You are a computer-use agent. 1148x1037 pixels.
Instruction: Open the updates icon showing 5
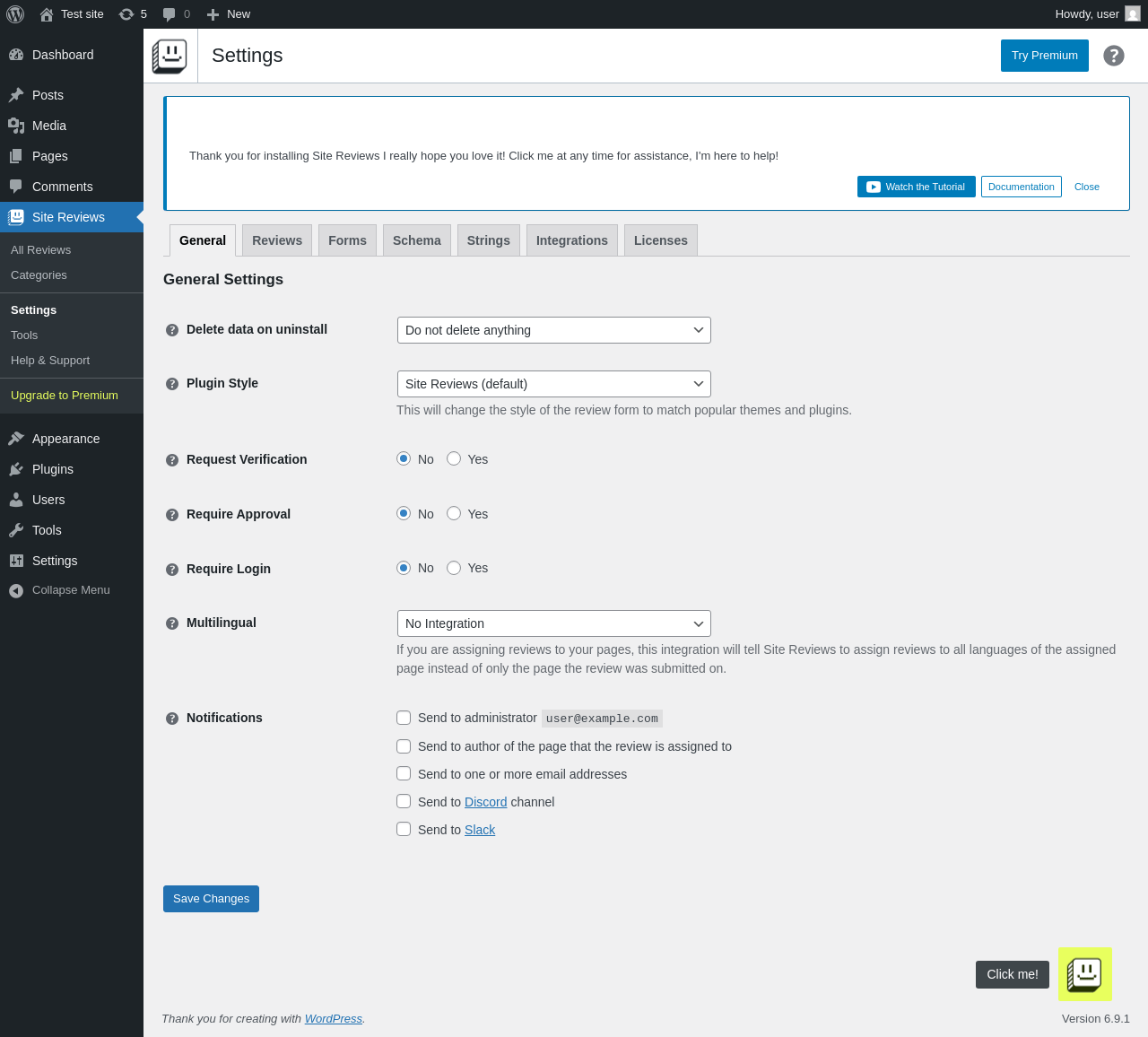133,14
